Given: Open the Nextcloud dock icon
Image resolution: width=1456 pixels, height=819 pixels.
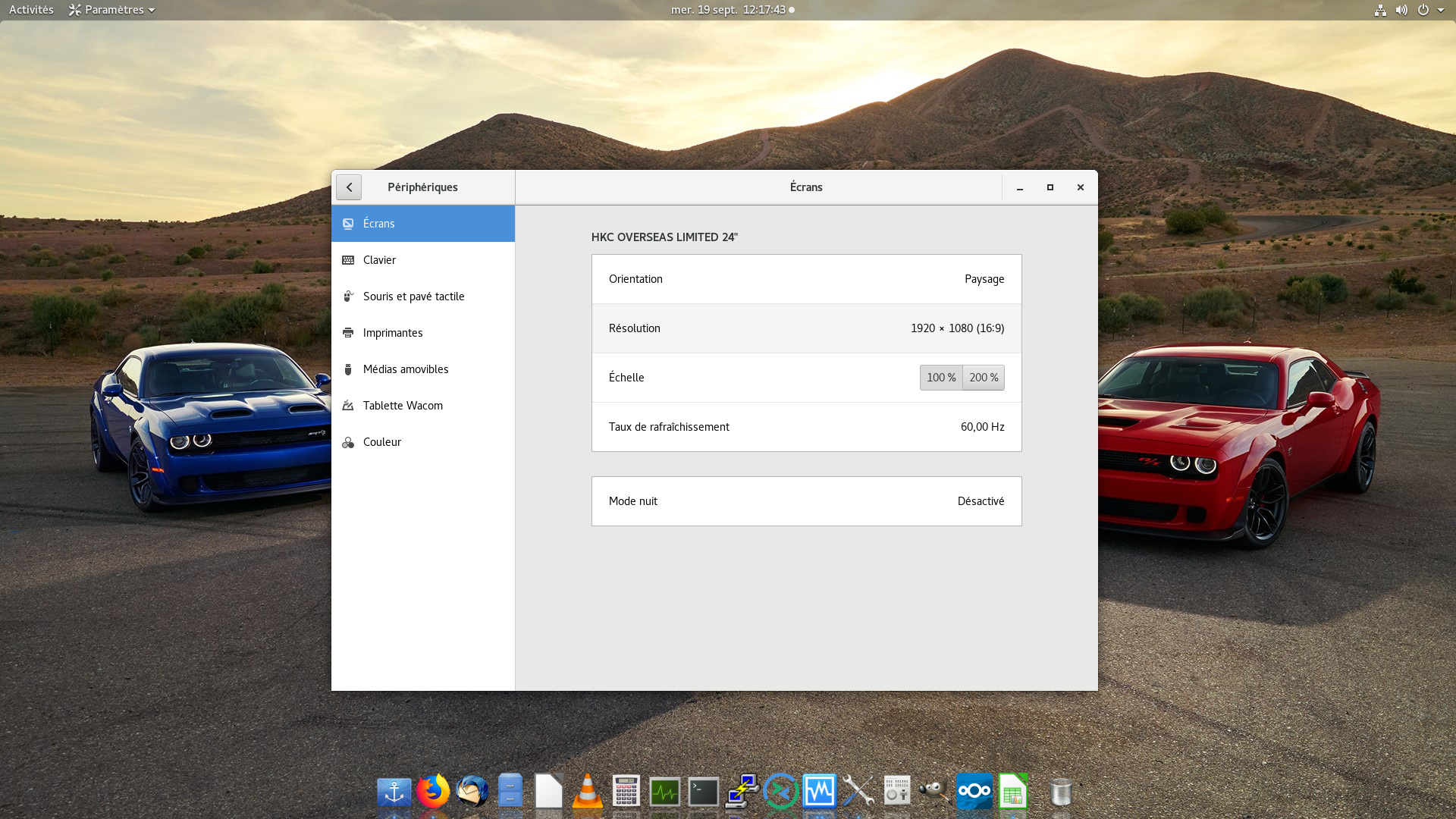Looking at the screenshot, I should click(x=974, y=792).
